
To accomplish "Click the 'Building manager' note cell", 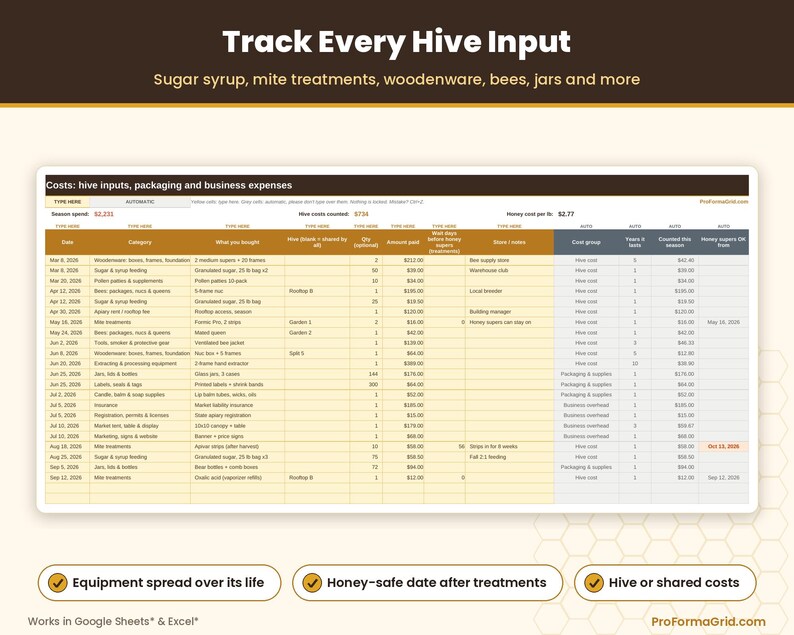I will (509, 312).
